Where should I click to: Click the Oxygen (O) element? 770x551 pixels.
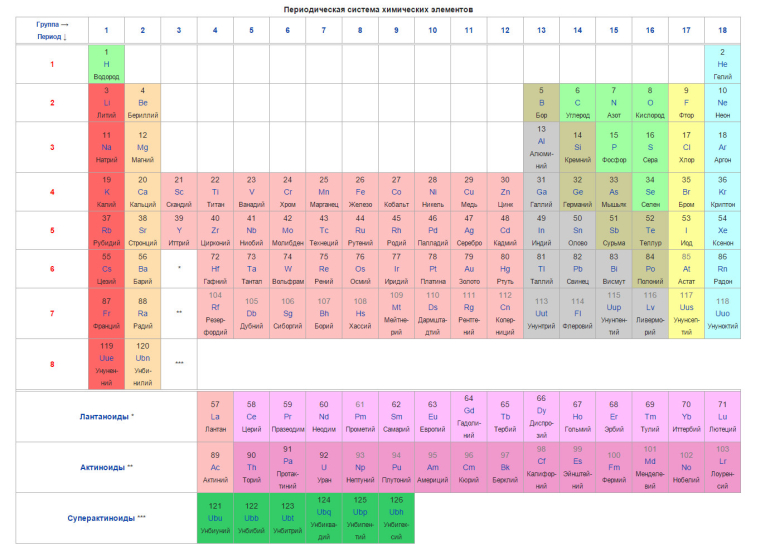point(650,103)
